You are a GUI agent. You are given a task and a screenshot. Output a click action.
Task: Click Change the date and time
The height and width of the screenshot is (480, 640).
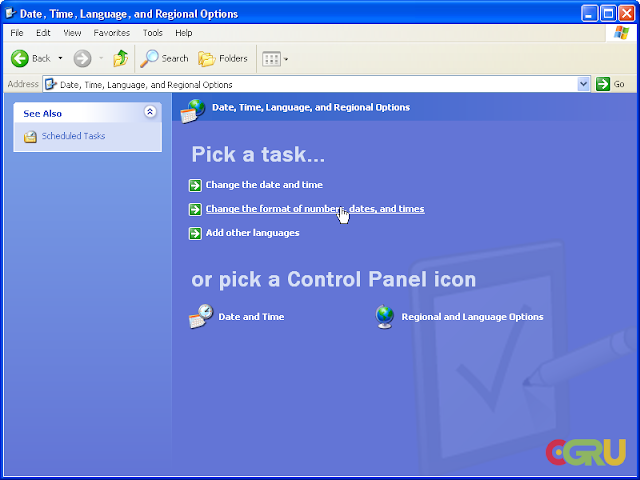264,185
